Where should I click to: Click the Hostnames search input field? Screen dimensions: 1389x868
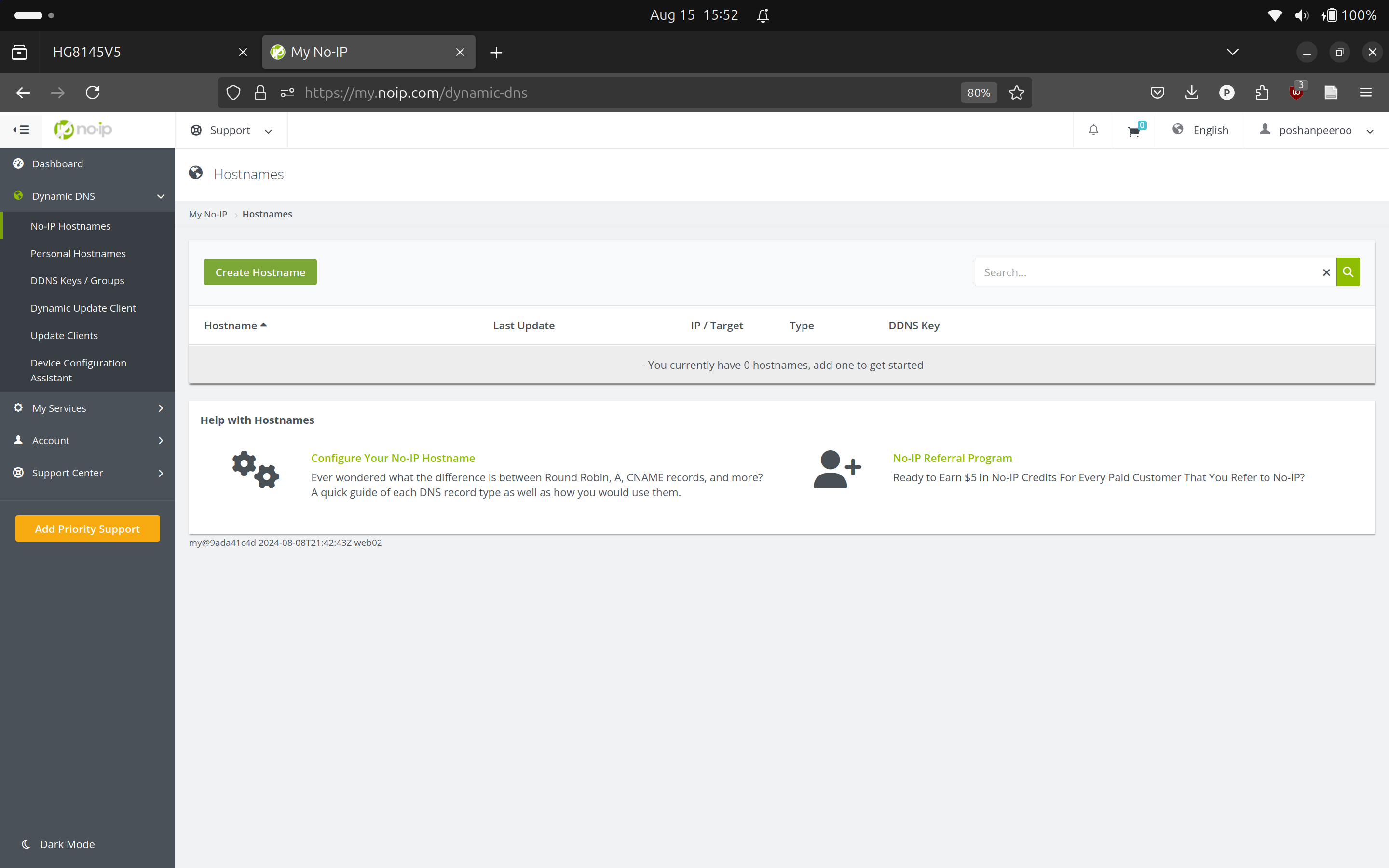tap(1147, 272)
